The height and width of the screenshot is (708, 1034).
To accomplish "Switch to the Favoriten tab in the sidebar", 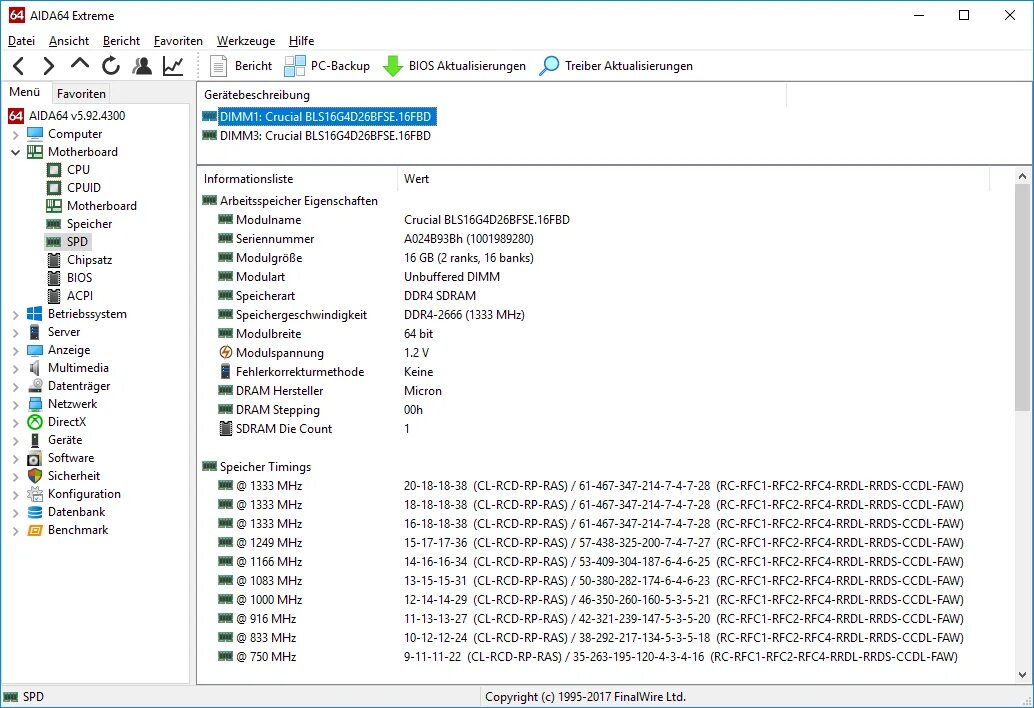I will pyautogui.click(x=81, y=94).
